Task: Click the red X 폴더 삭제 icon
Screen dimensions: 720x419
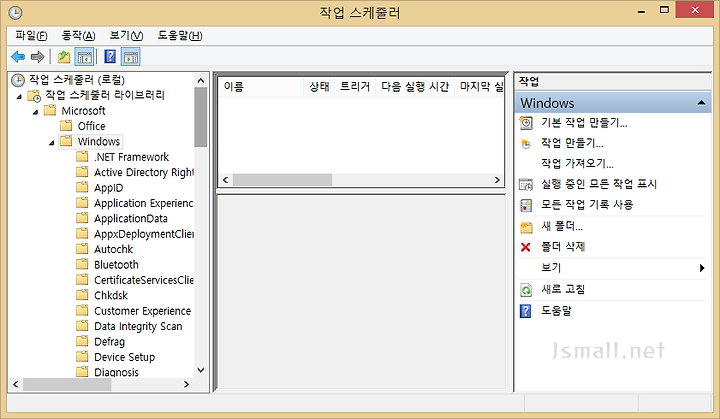Action: point(526,247)
